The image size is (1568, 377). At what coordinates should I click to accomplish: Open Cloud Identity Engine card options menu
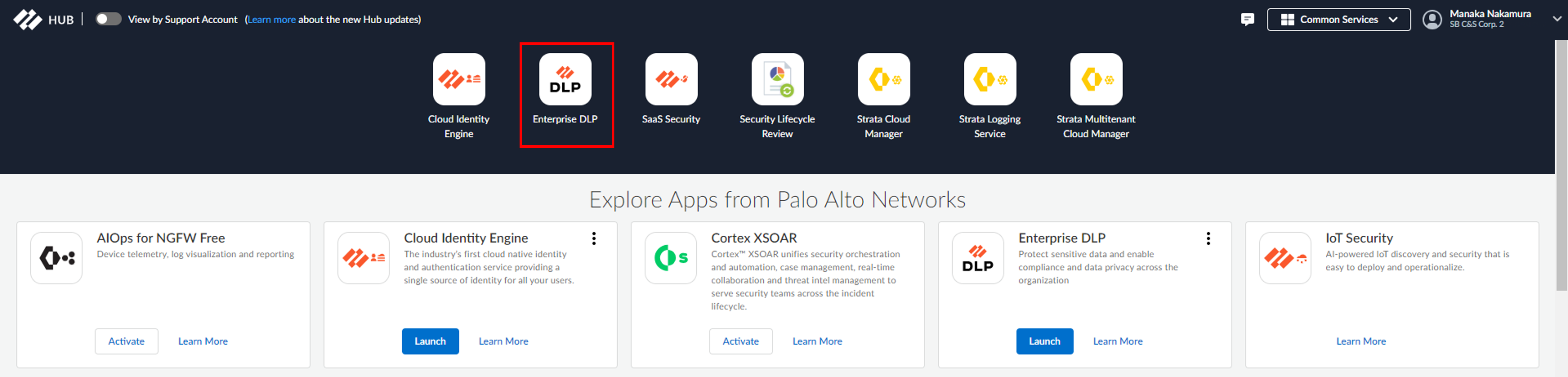(x=594, y=239)
